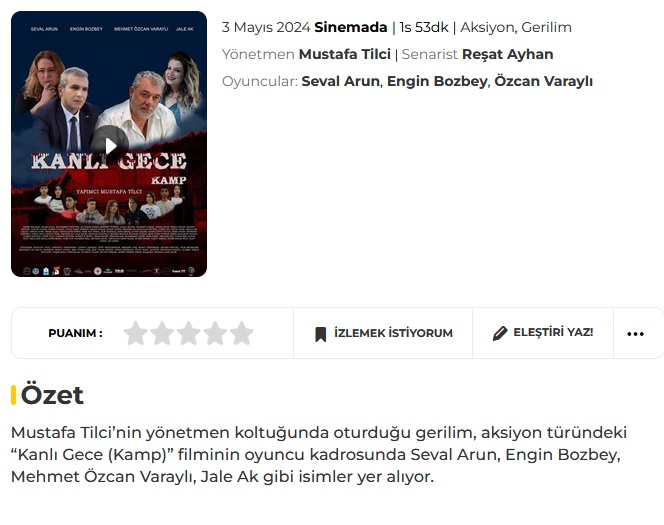Click the Aksiyon genre link
Image resolution: width=664 pixels, height=525 pixels.
[488, 27]
